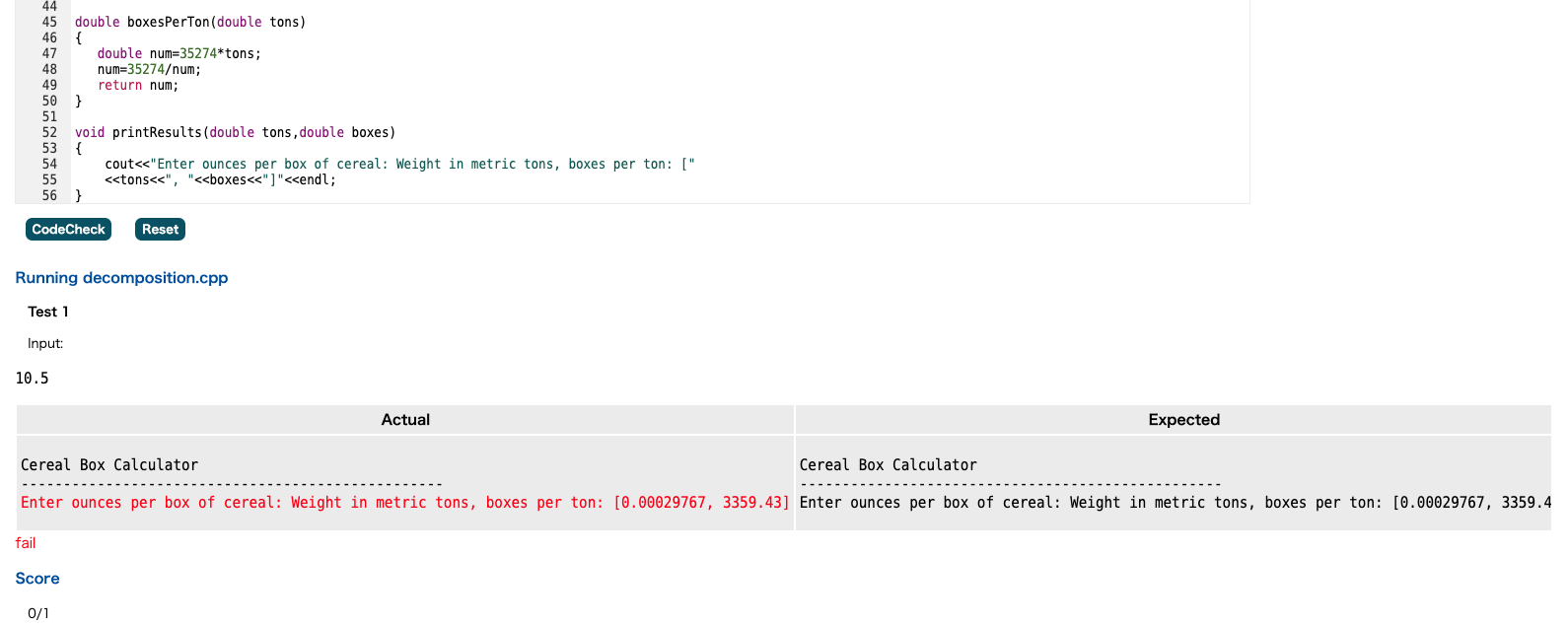1568x626 pixels.
Task: Click code line 'double num=35274*tons;'
Action: [179, 53]
